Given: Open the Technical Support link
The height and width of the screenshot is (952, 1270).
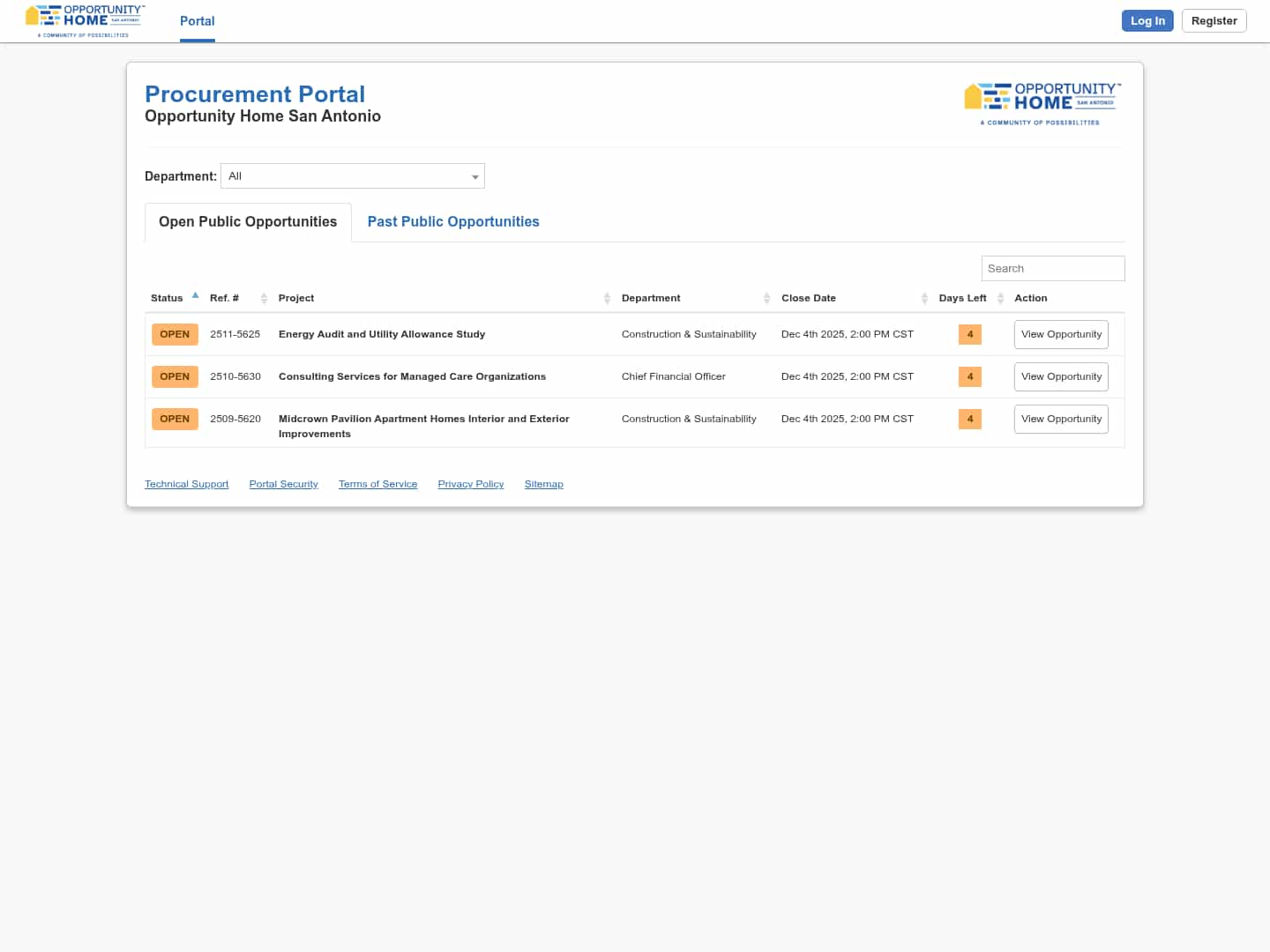Looking at the screenshot, I should [x=187, y=485].
